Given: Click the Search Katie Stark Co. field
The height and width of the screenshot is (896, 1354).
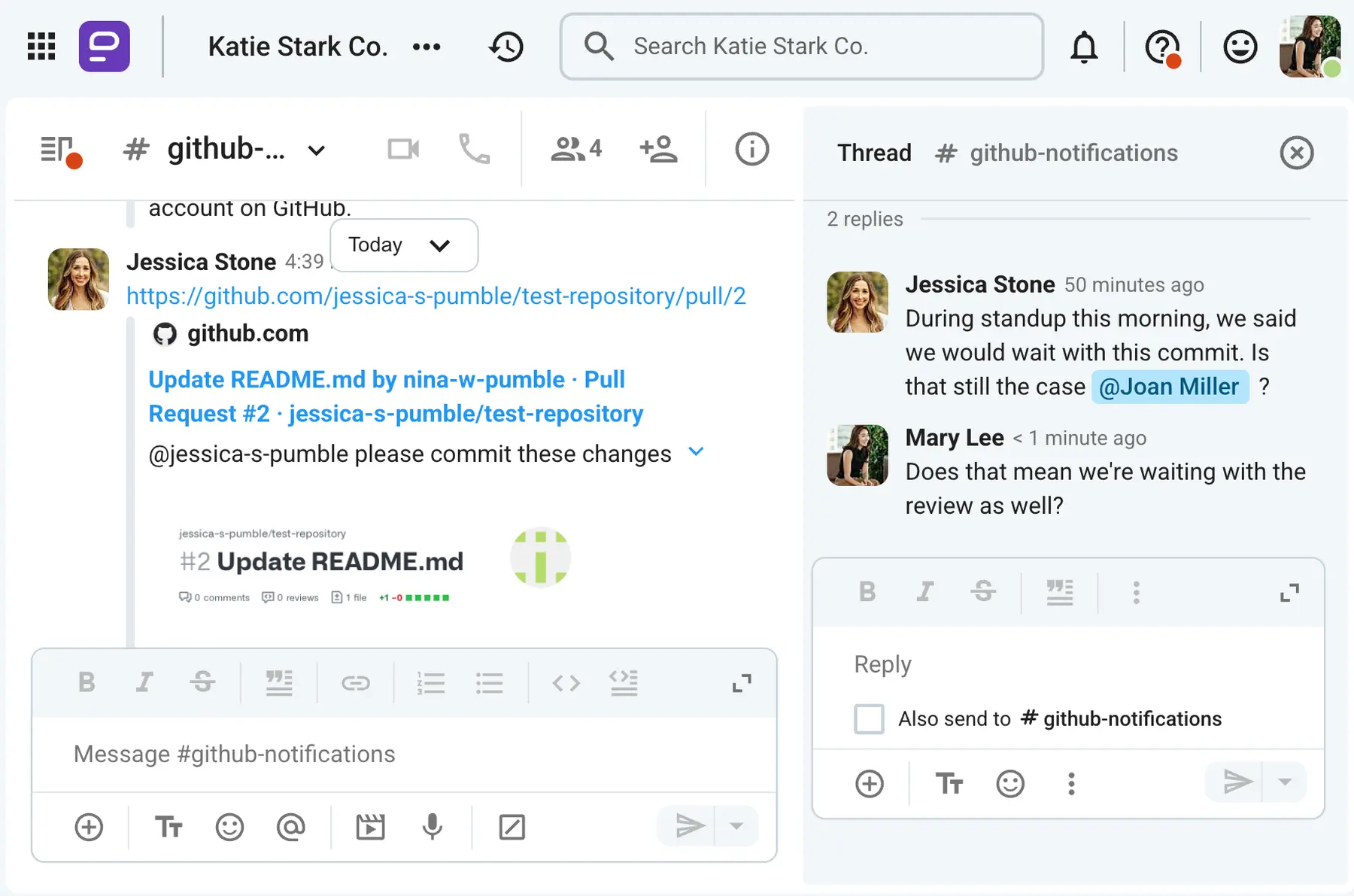Looking at the screenshot, I should [802, 46].
